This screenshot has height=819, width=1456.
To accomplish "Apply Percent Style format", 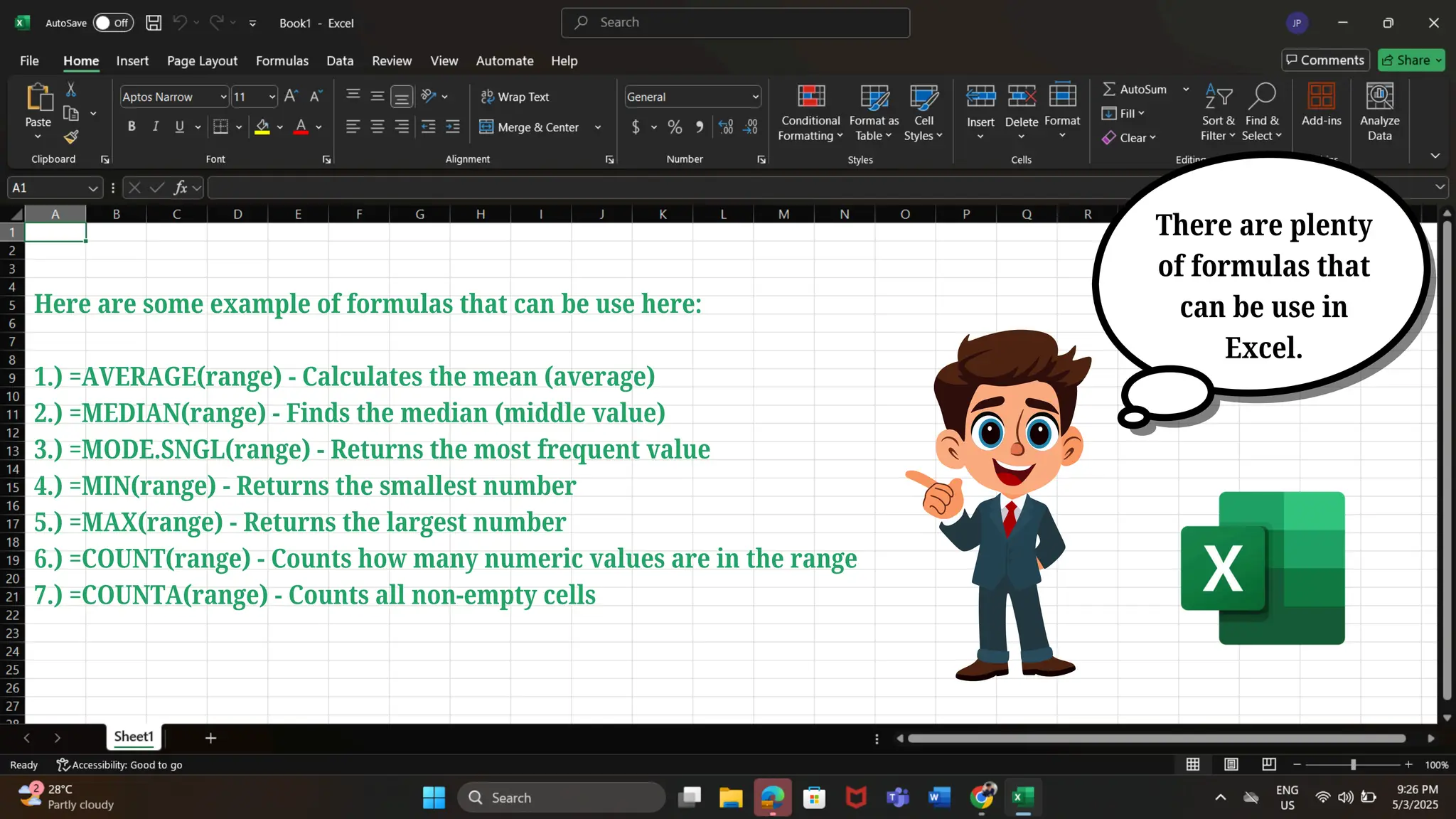I will (675, 127).
